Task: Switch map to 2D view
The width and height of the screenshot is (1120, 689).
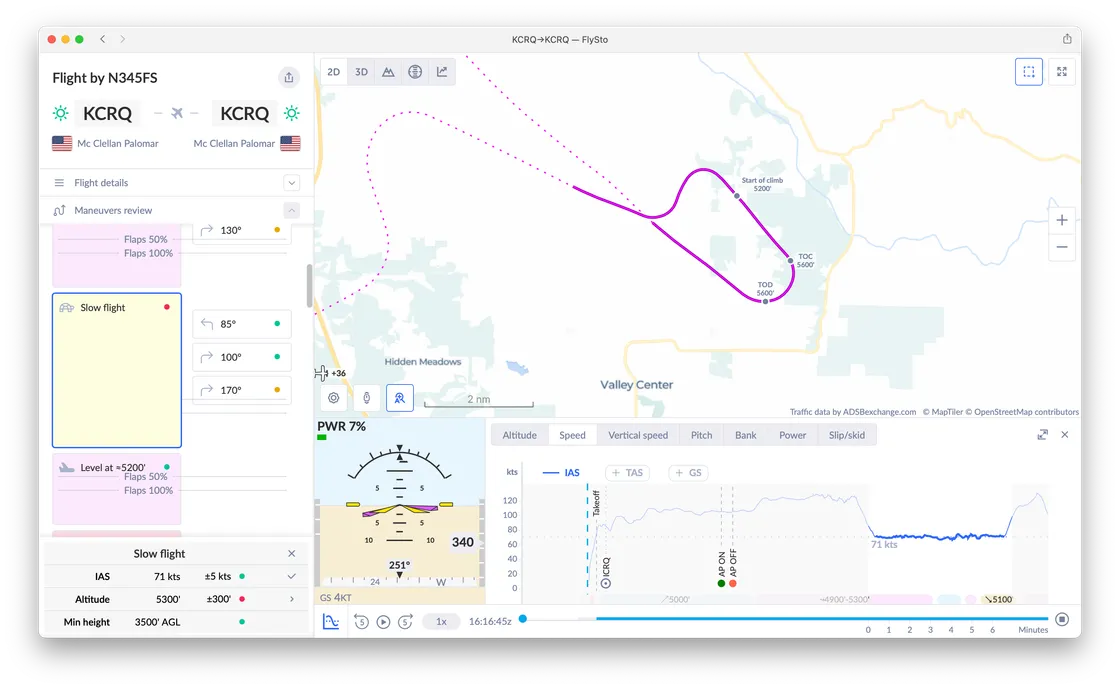Action: point(334,72)
